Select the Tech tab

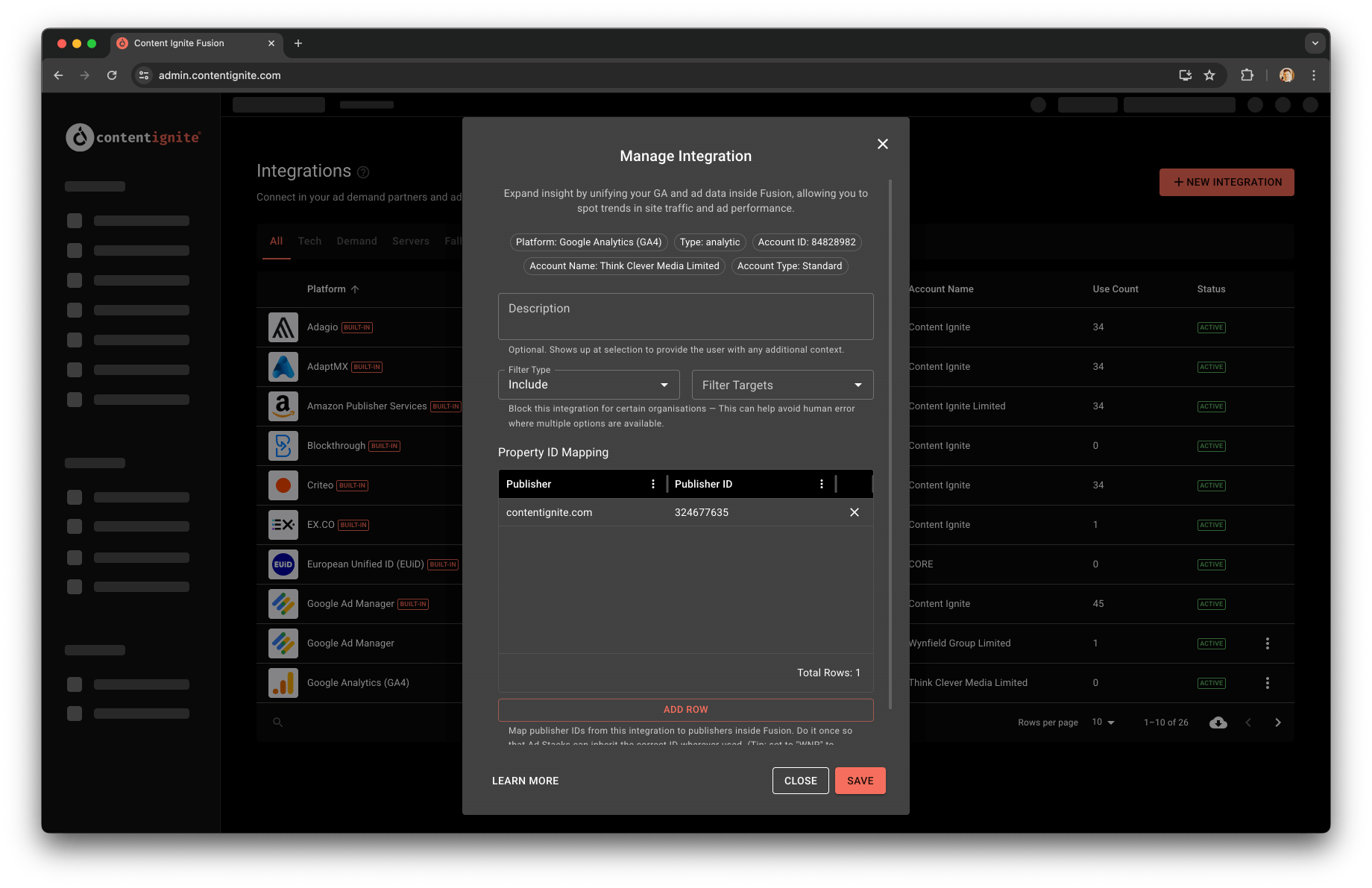[x=309, y=241]
